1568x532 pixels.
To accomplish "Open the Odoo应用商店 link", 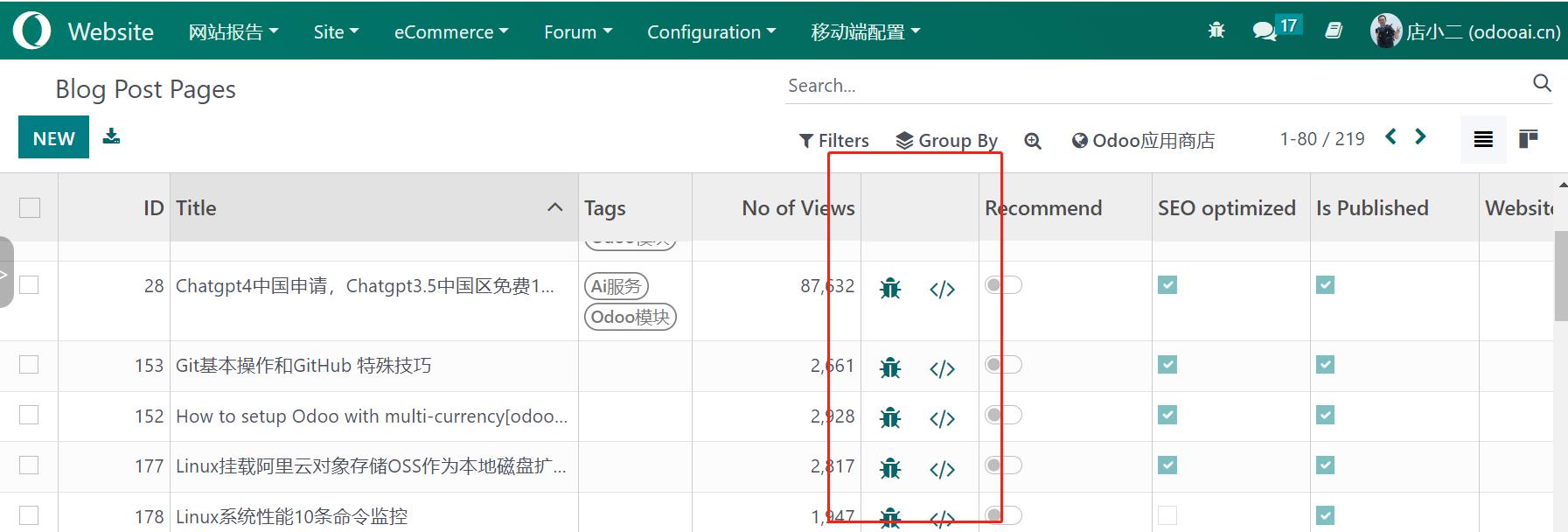I will click(x=1143, y=140).
